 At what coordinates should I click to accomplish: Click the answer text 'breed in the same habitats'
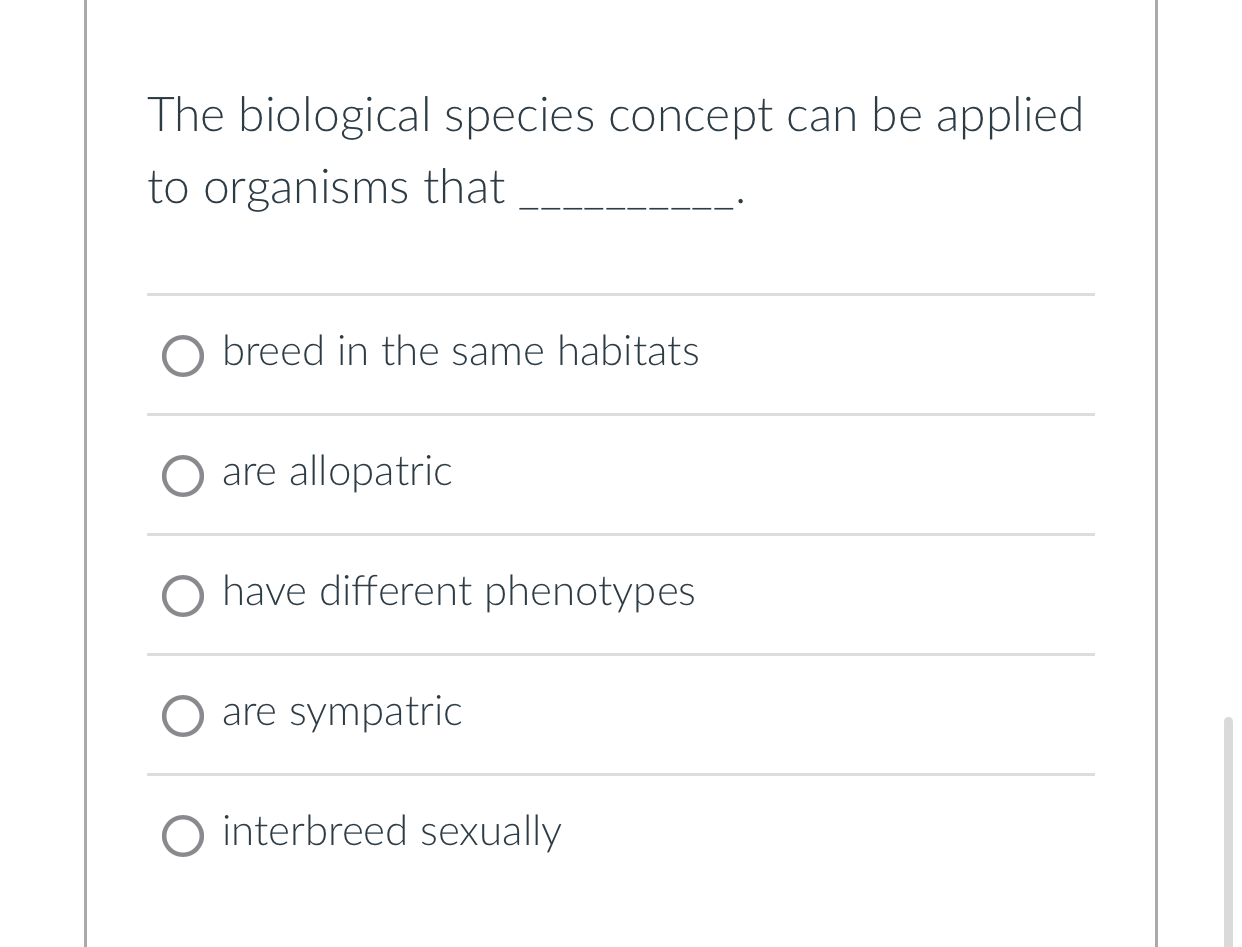click(x=460, y=352)
